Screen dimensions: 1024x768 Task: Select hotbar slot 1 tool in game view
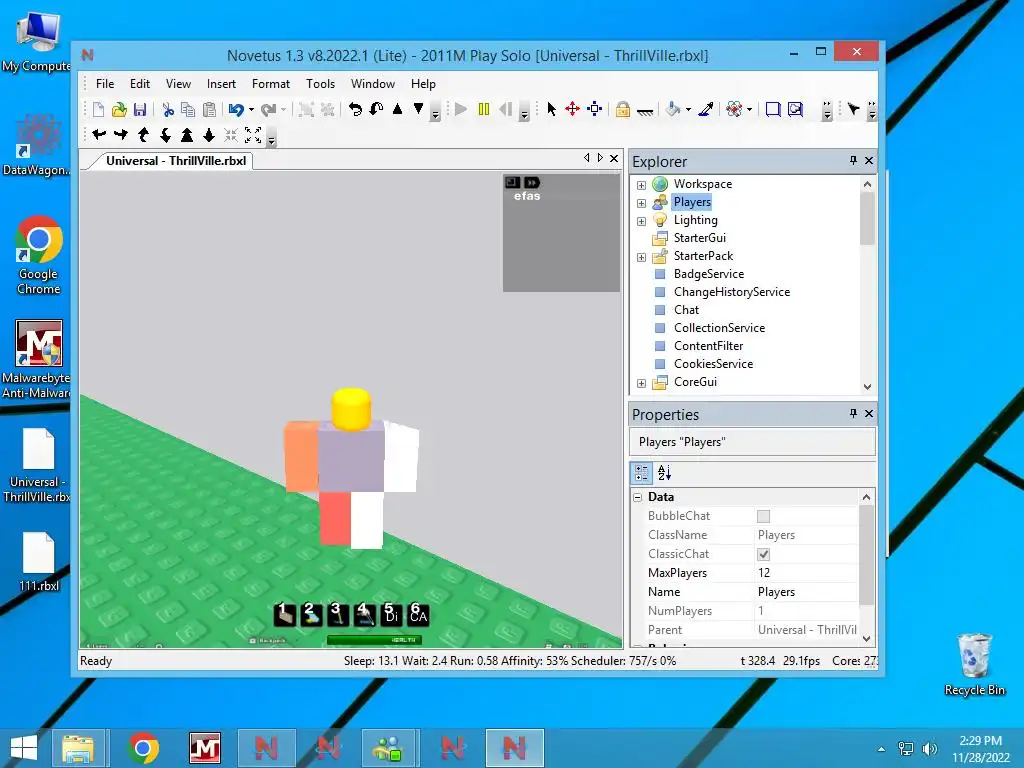tap(285, 614)
